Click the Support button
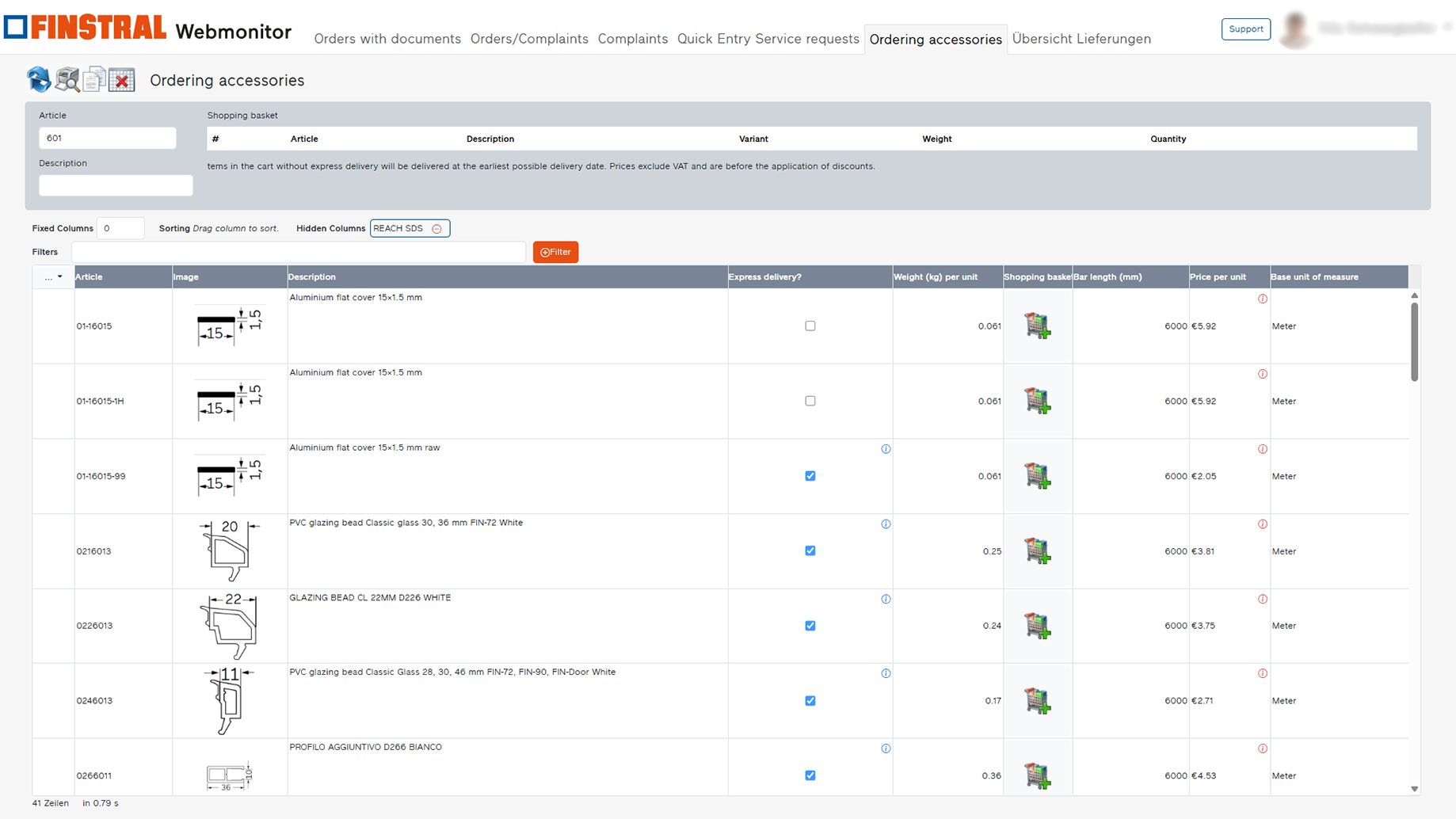Image resolution: width=1456 pixels, height=819 pixels. coord(1246,29)
